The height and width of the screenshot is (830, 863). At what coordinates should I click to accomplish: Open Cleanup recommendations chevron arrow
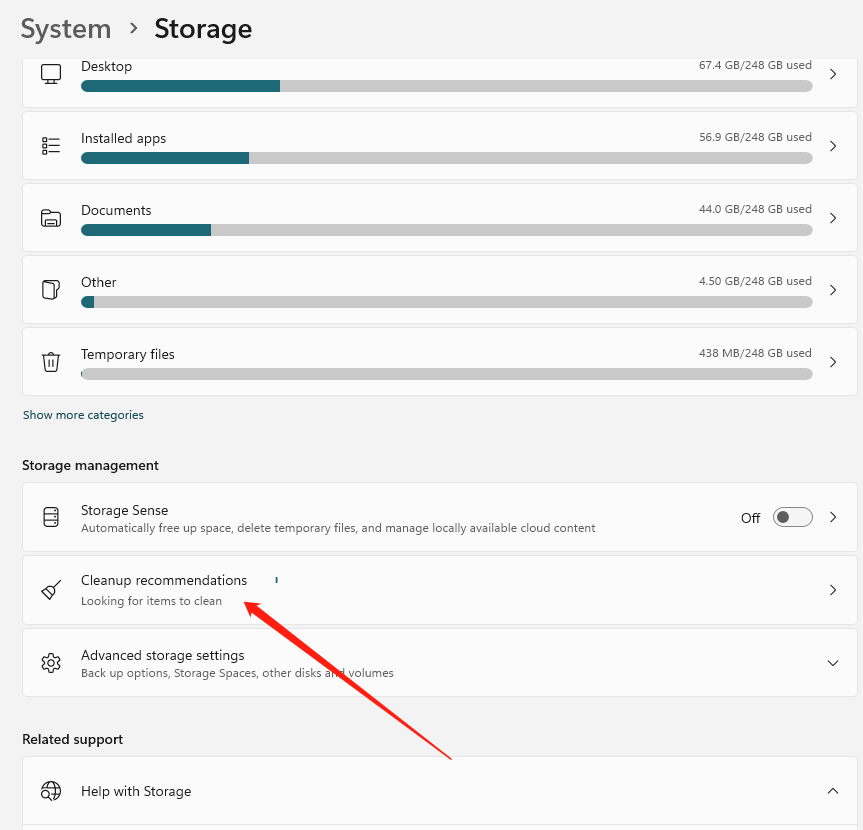point(833,590)
